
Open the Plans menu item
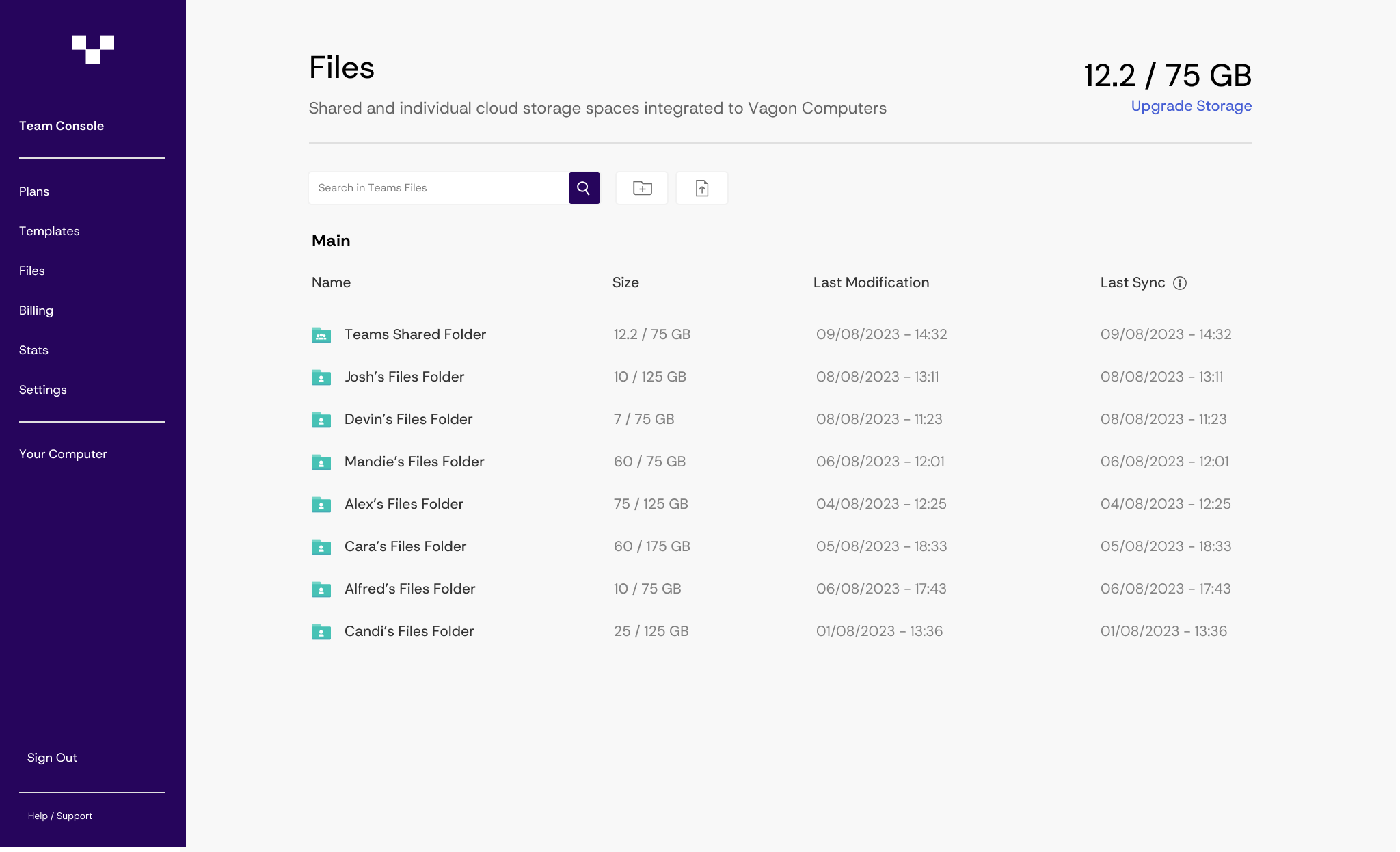pos(34,191)
